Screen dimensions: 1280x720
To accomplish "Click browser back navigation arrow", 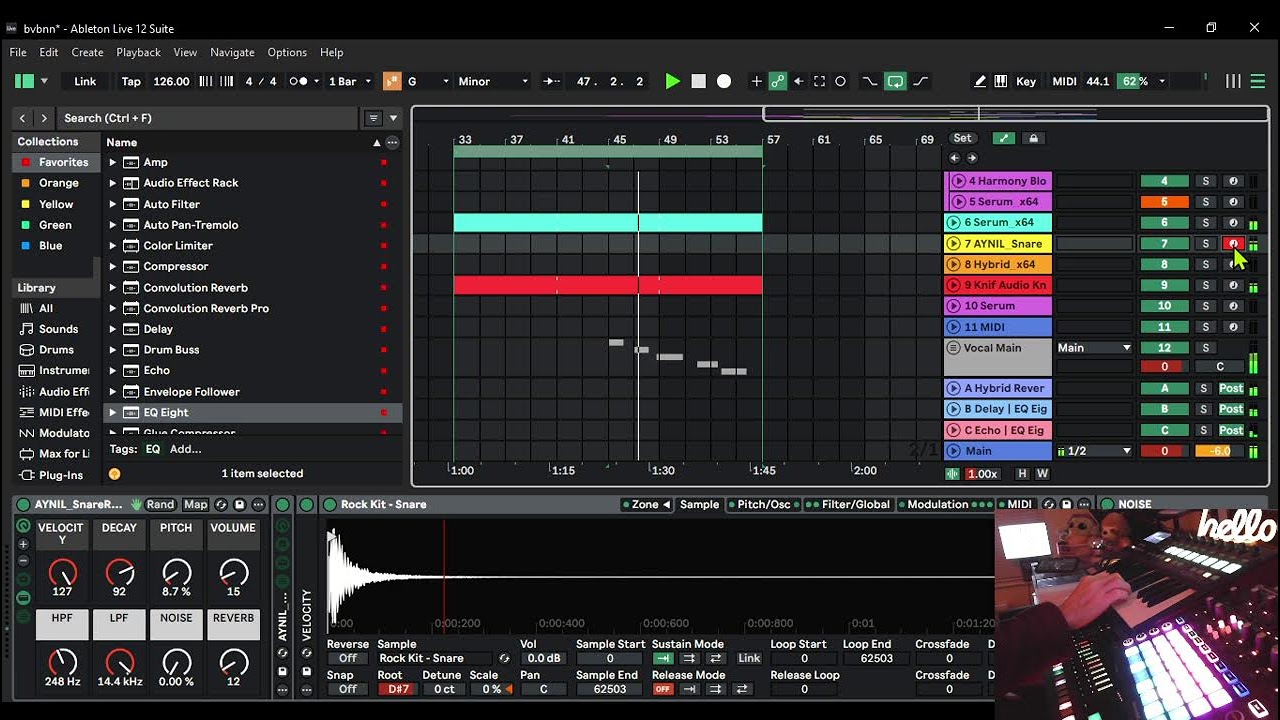I will coord(22,118).
